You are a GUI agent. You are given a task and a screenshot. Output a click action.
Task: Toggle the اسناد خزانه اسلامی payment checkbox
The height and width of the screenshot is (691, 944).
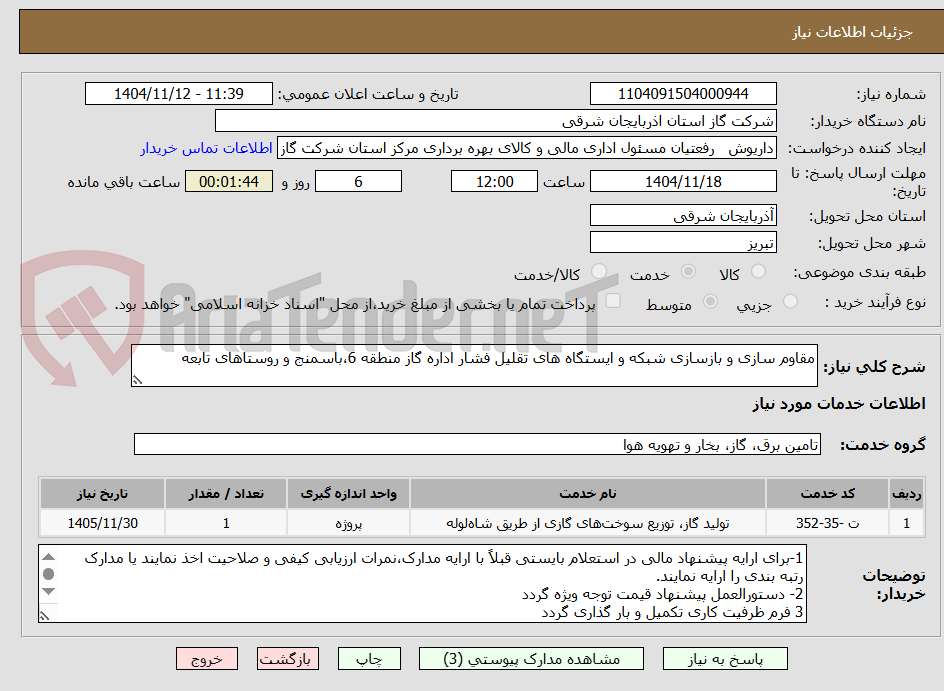pyautogui.click(x=613, y=300)
